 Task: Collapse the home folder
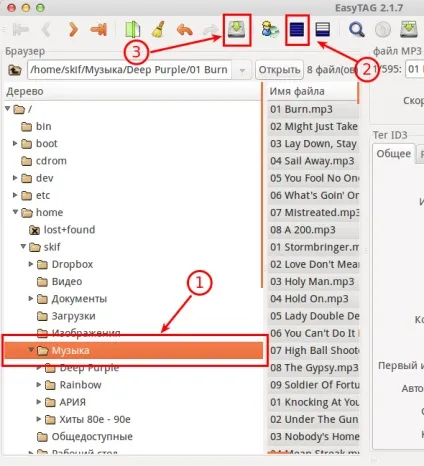point(15,212)
